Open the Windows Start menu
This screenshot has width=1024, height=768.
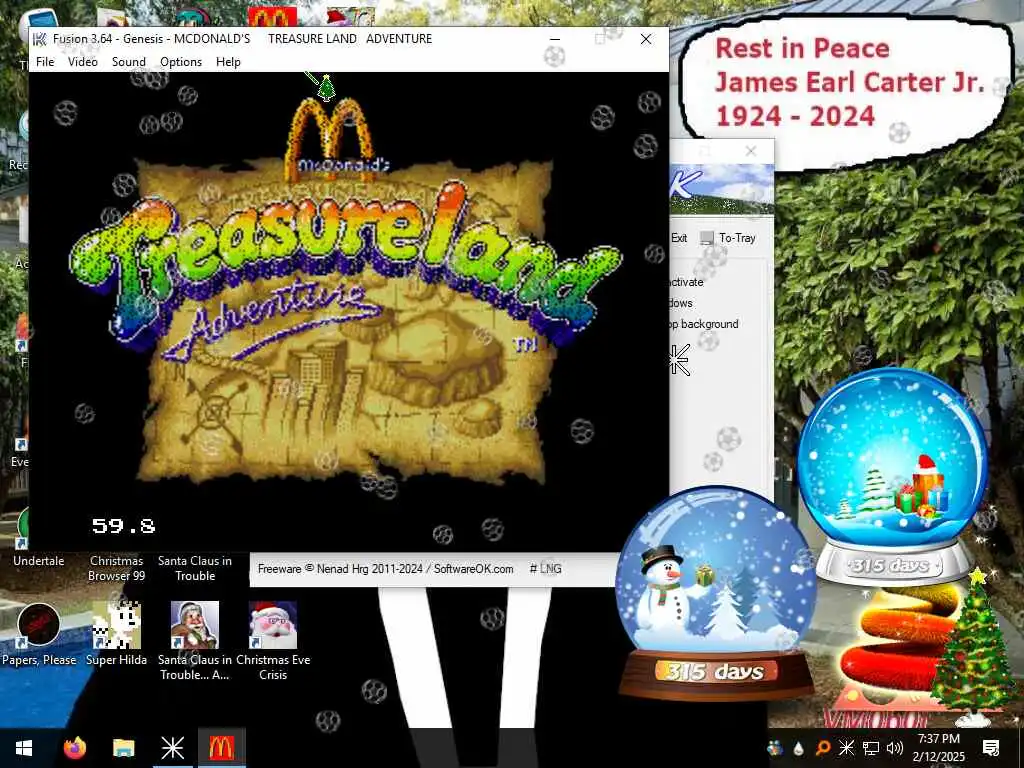click(x=24, y=748)
